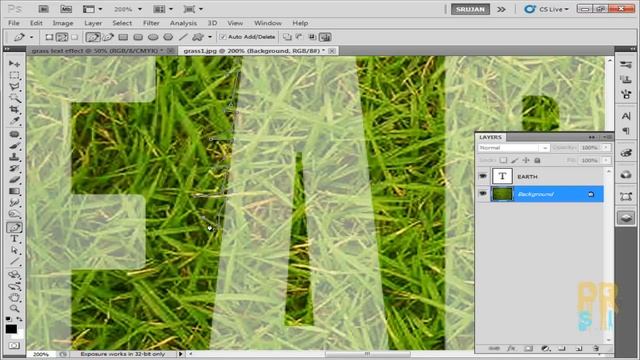Select the Gradient tool
640x360 pixels.
[14, 191]
